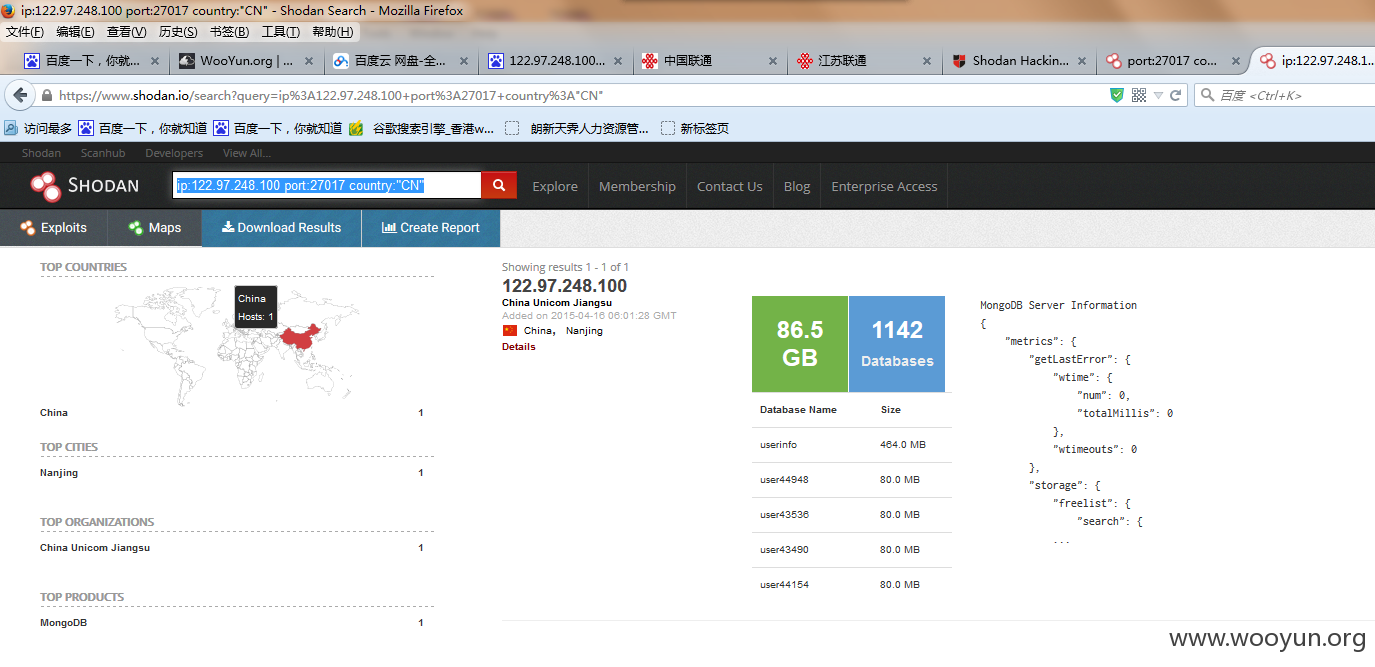Click Download Results button
Viewport: 1375px width, 667px height.
pyautogui.click(x=282, y=228)
